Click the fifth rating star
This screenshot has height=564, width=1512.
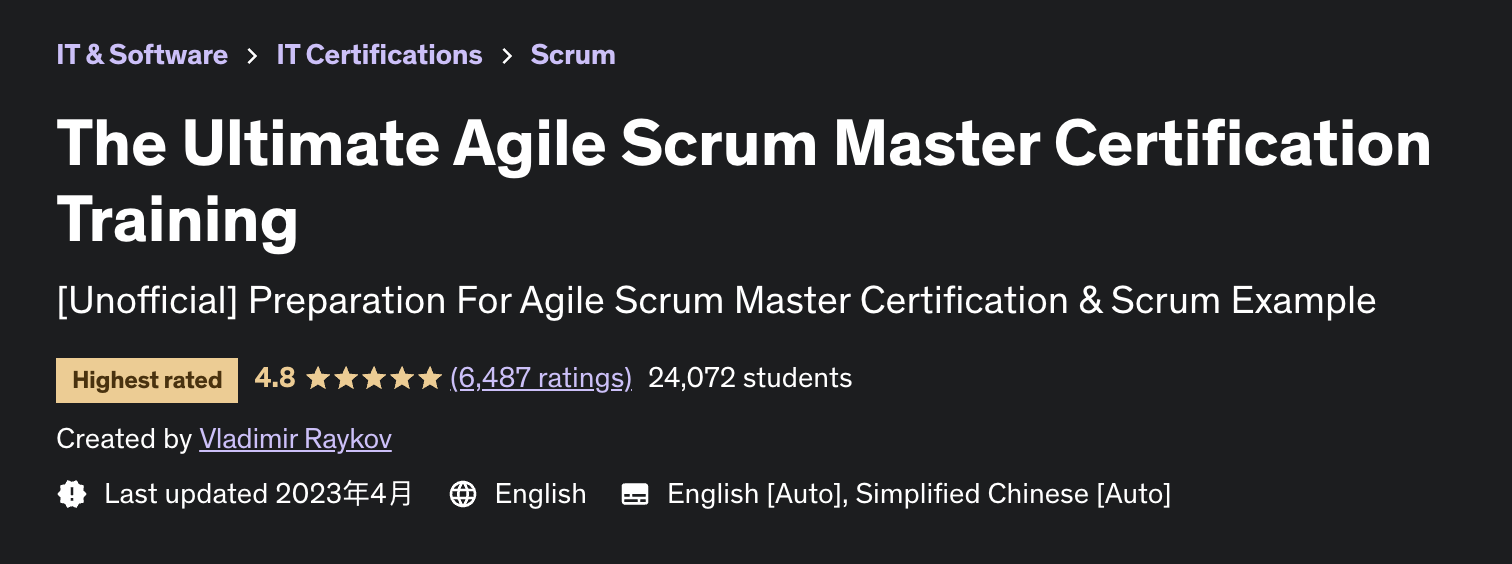click(x=430, y=378)
